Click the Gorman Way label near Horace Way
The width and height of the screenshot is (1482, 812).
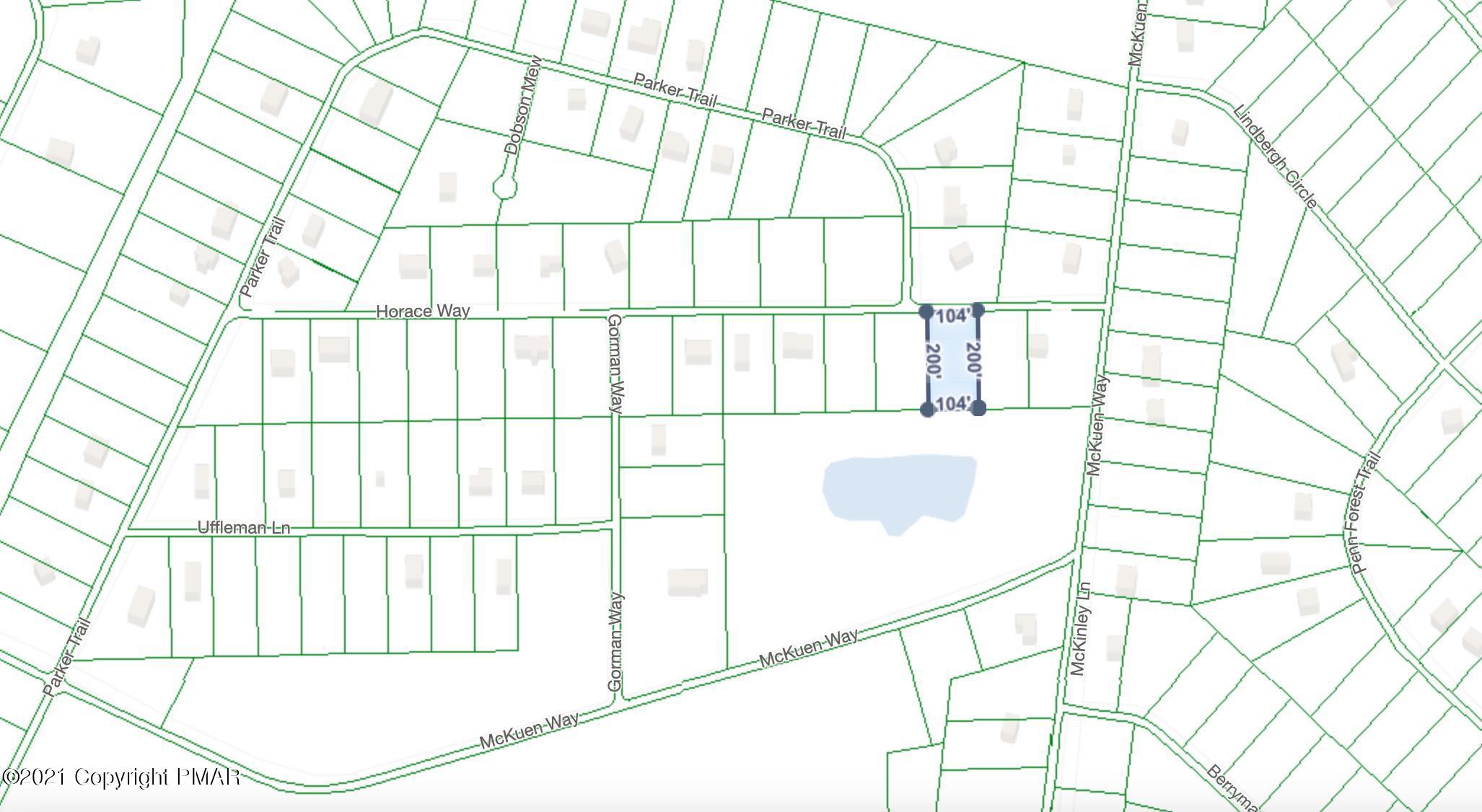click(615, 363)
